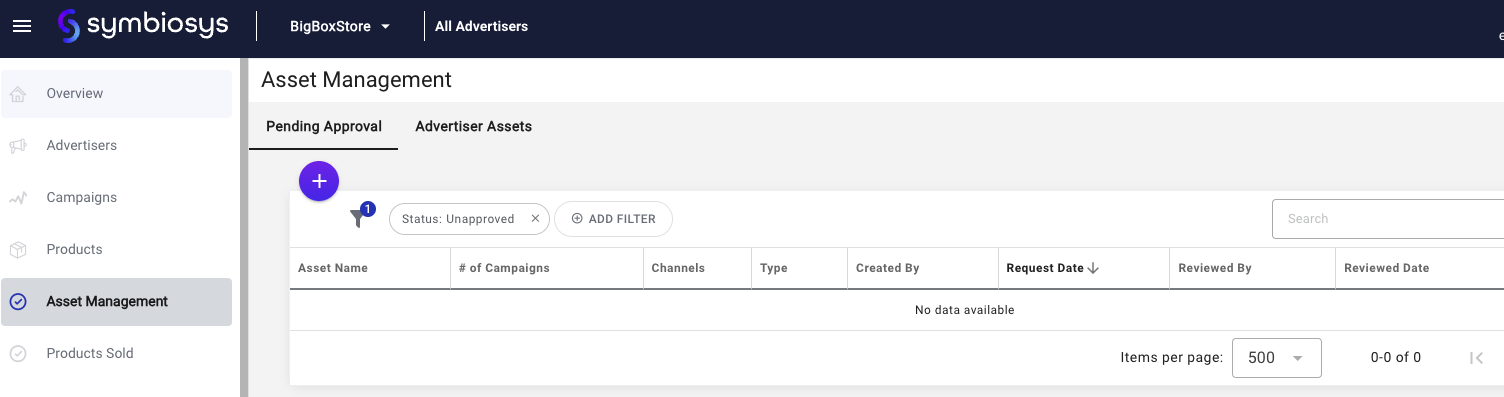
Task: Open the hamburger navigation menu
Action: point(22,26)
